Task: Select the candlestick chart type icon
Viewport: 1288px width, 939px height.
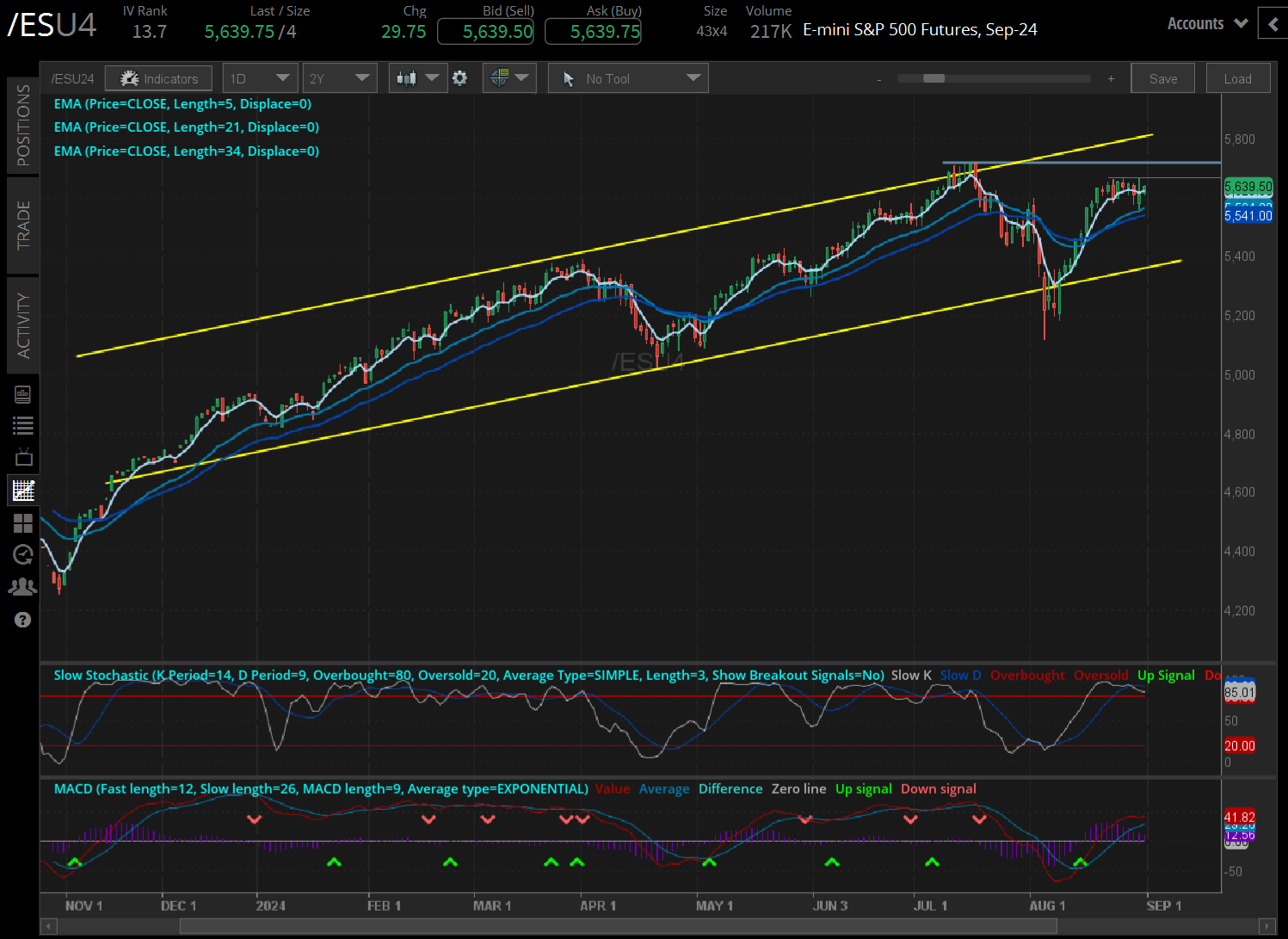Action: coord(407,77)
